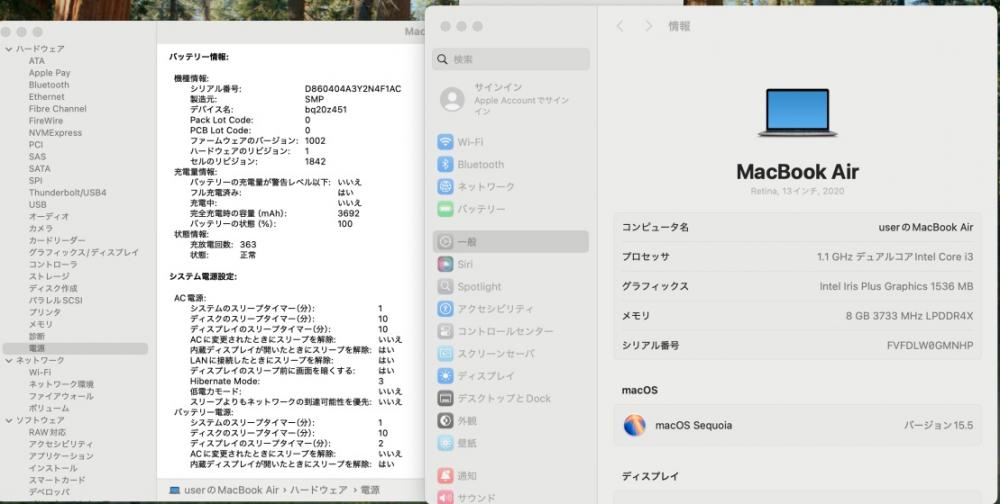Open コントロールセンター settings icon
This screenshot has height=504, width=1000.
coord(445,331)
